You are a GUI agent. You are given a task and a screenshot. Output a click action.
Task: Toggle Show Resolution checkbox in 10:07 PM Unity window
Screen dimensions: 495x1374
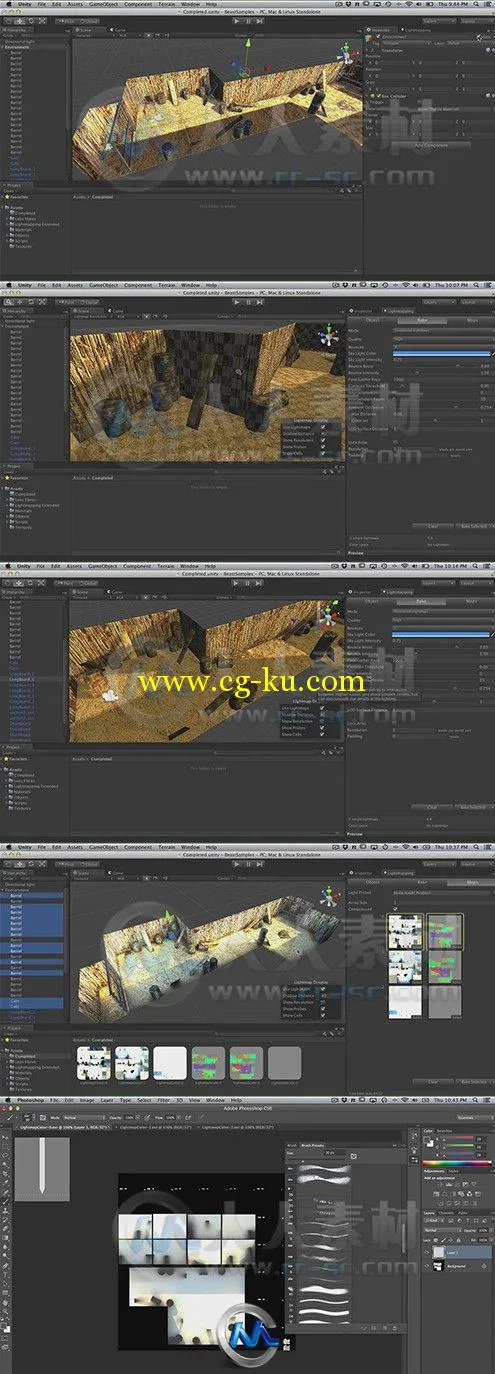coord(323,440)
